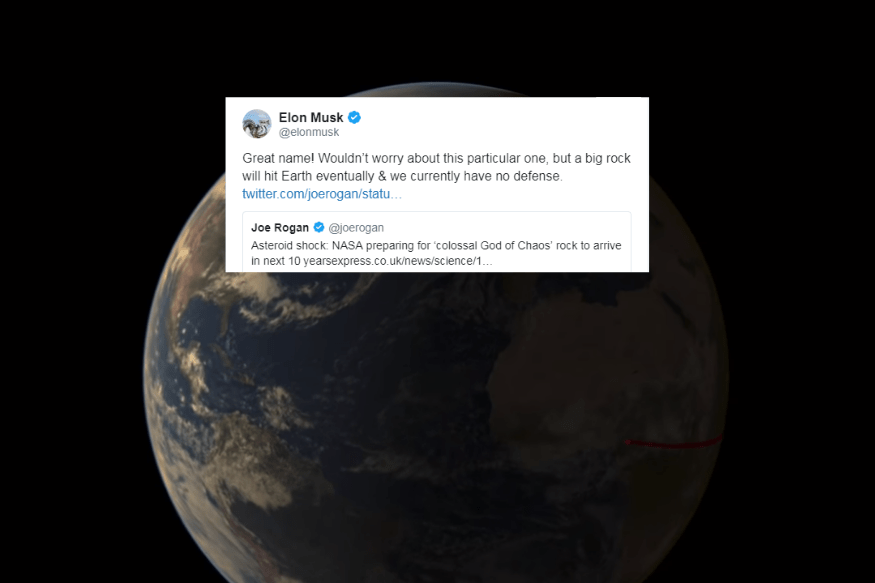The width and height of the screenshot is (875, 583).
Task: Click Joe Rogan's blue verified badge
Action: [319, 227]
